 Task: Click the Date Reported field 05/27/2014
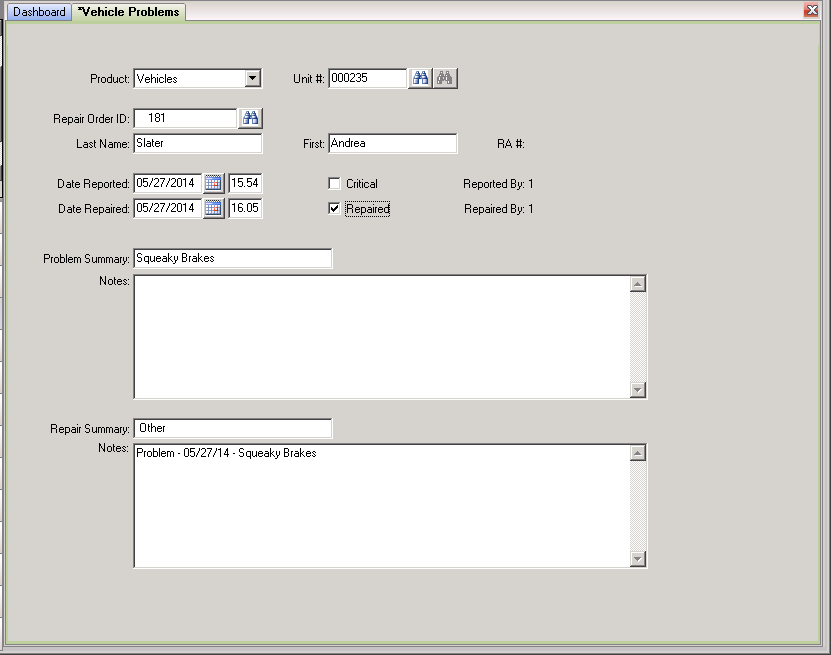coord(167,183)
